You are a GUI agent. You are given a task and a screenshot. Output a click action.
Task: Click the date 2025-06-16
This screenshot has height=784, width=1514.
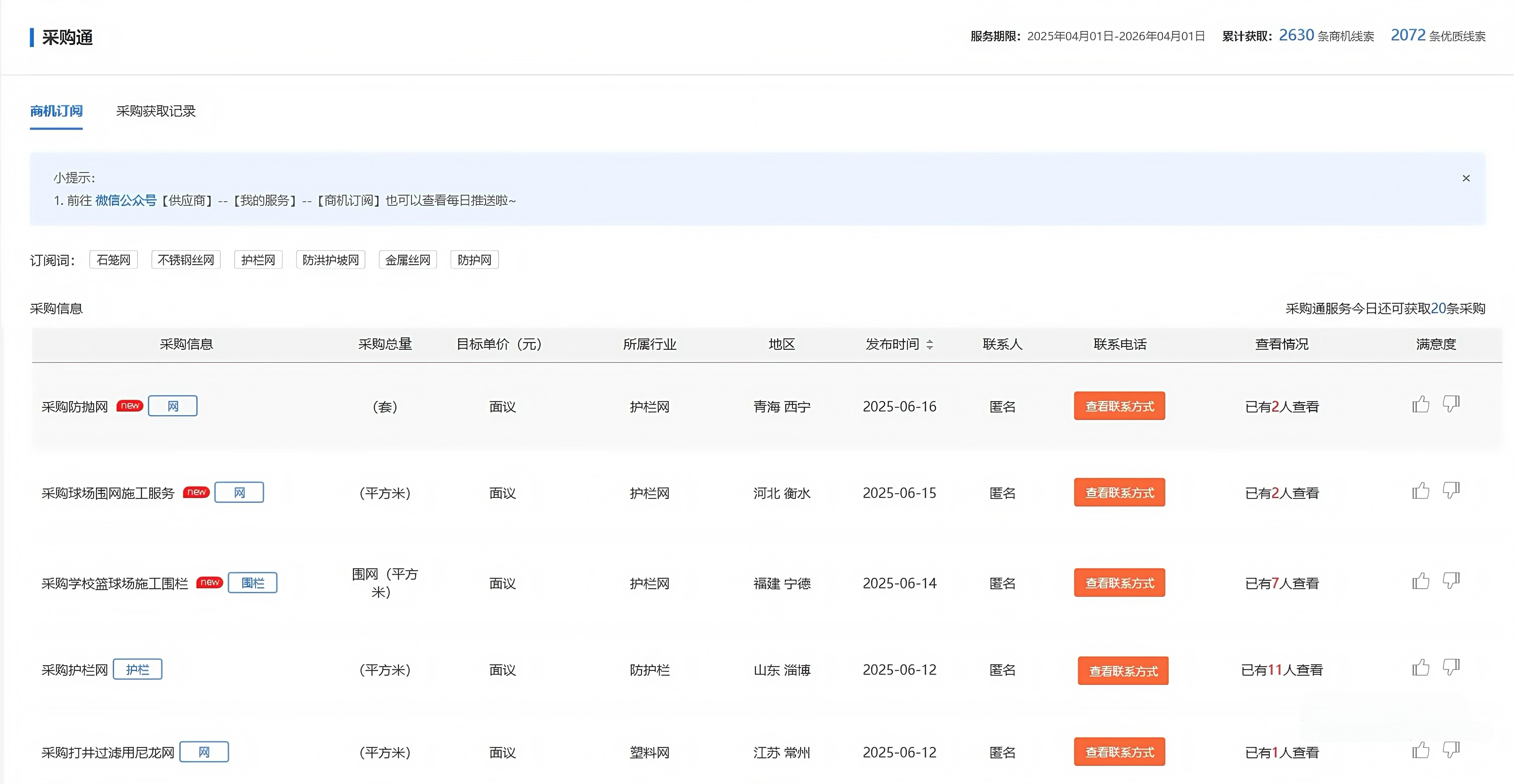899,407
